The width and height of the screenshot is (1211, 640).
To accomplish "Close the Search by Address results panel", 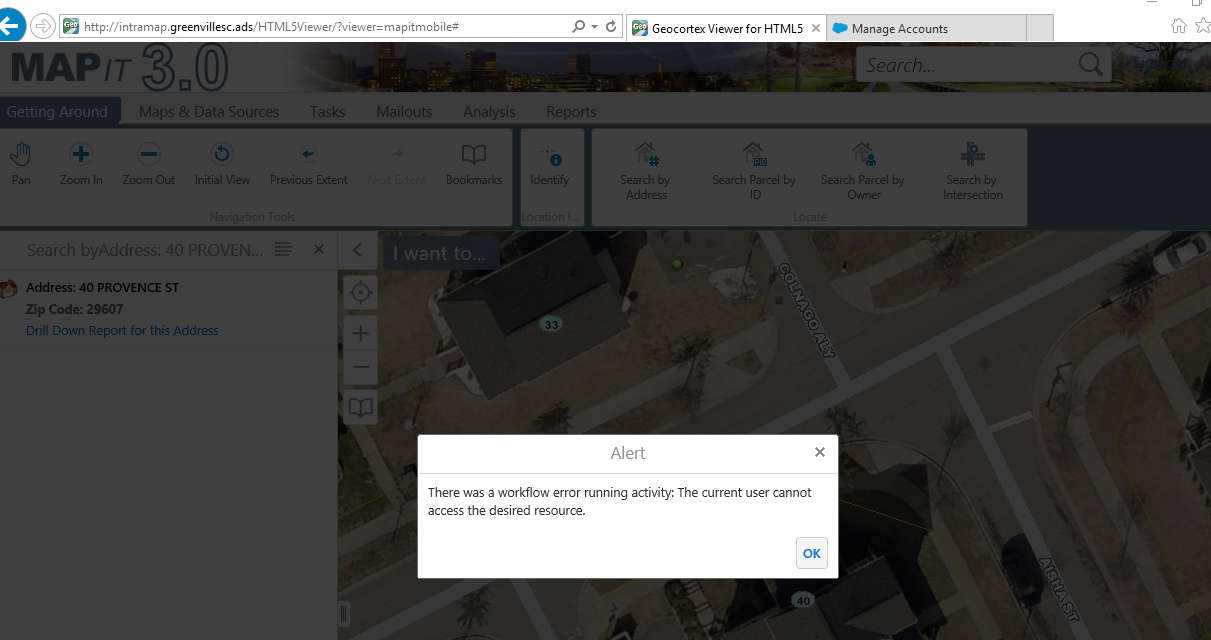I will pos(319,249).
